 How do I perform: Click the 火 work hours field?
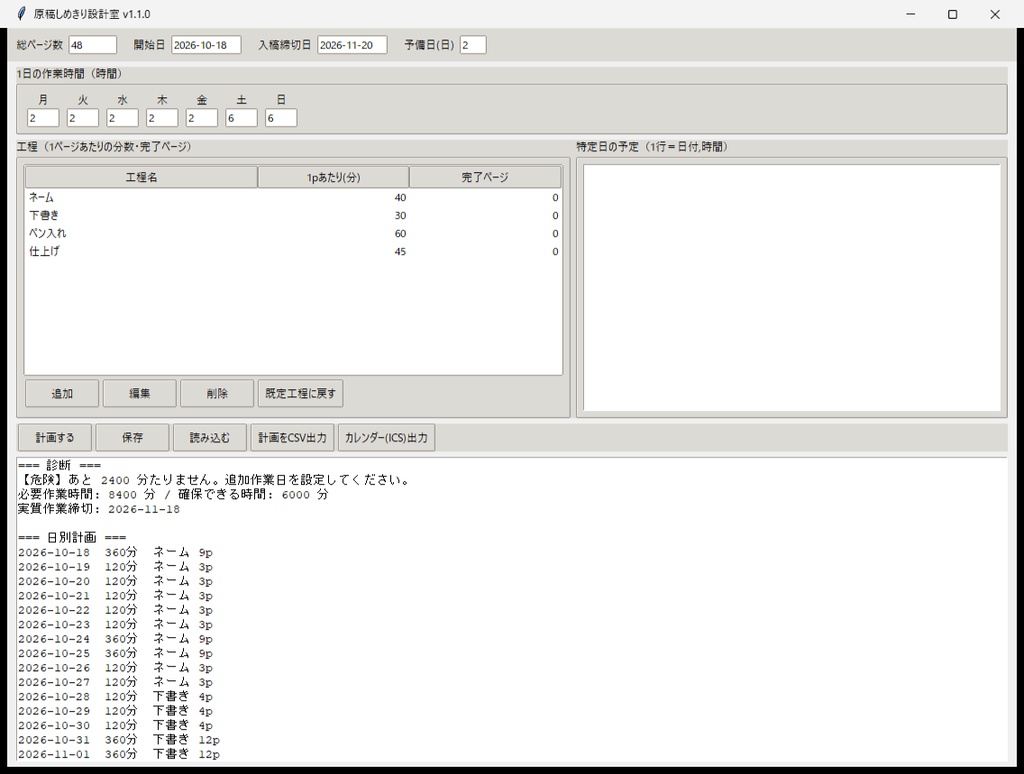(83, 118)
